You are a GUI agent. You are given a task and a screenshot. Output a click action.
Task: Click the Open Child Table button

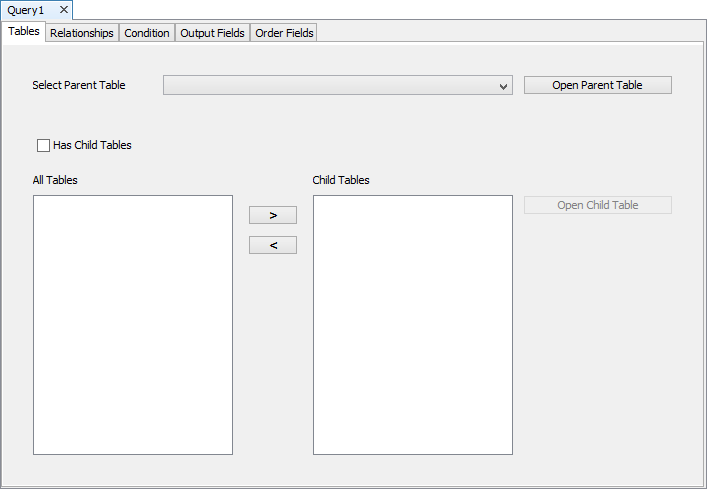tap(597, 205)
